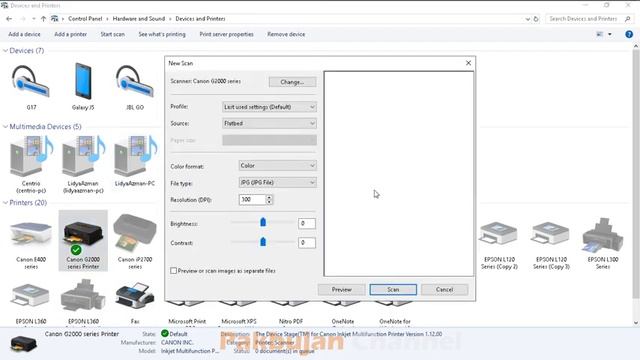The width and height of the screenshot is (640, 360).
Task: Open the address bar history dropdown
Action: point(528,19)
